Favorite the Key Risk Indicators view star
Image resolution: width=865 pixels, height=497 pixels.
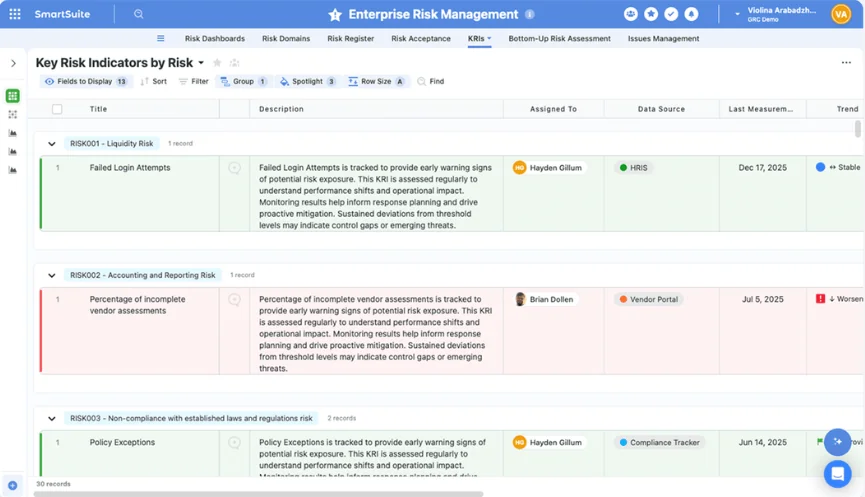click(217, 63)
